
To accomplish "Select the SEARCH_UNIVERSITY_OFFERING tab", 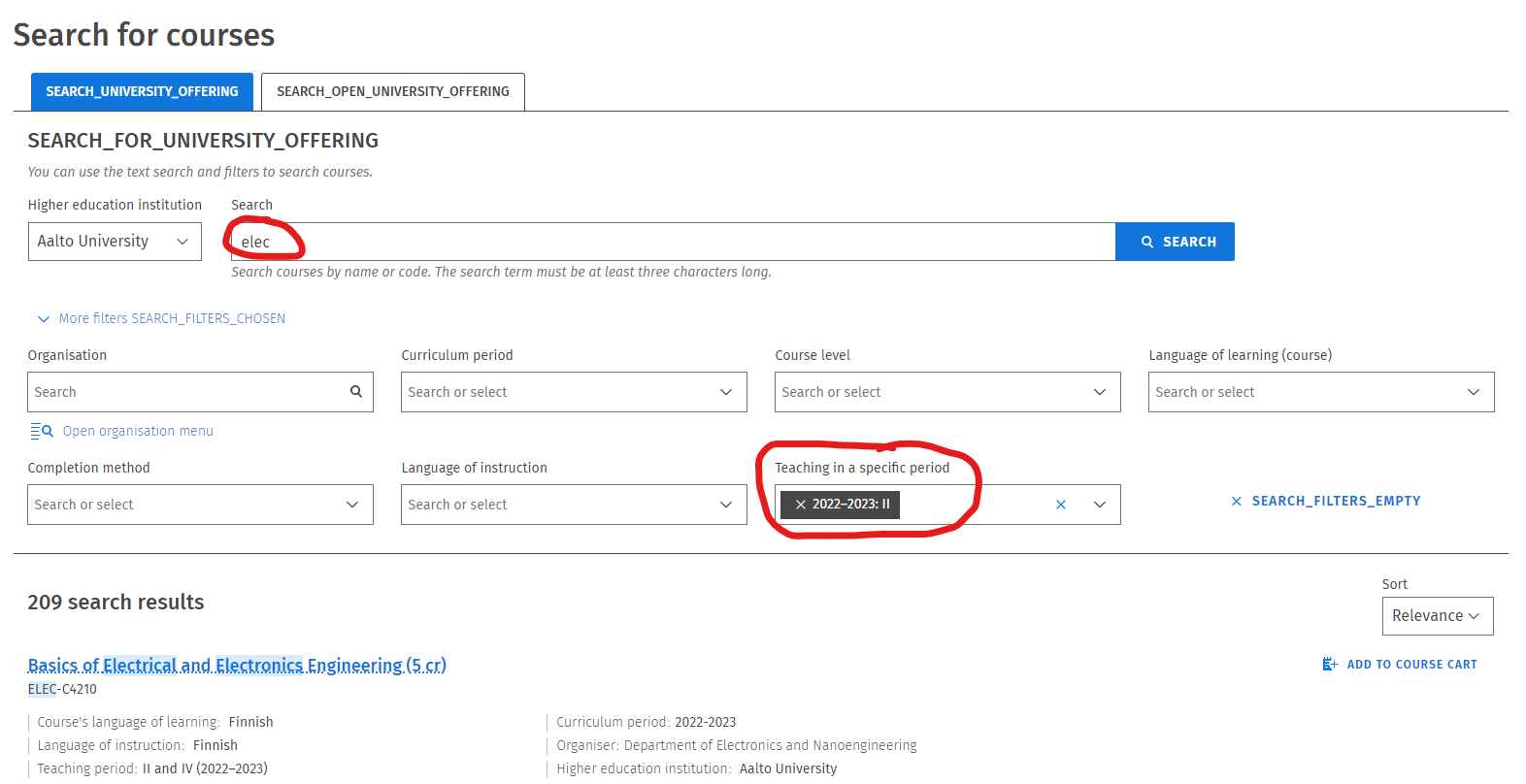I will (x=142, y=91).
